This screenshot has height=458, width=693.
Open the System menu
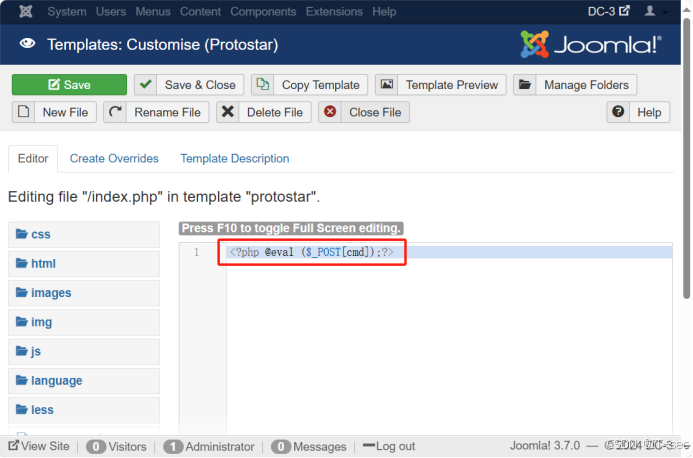(x=67, y=11)
